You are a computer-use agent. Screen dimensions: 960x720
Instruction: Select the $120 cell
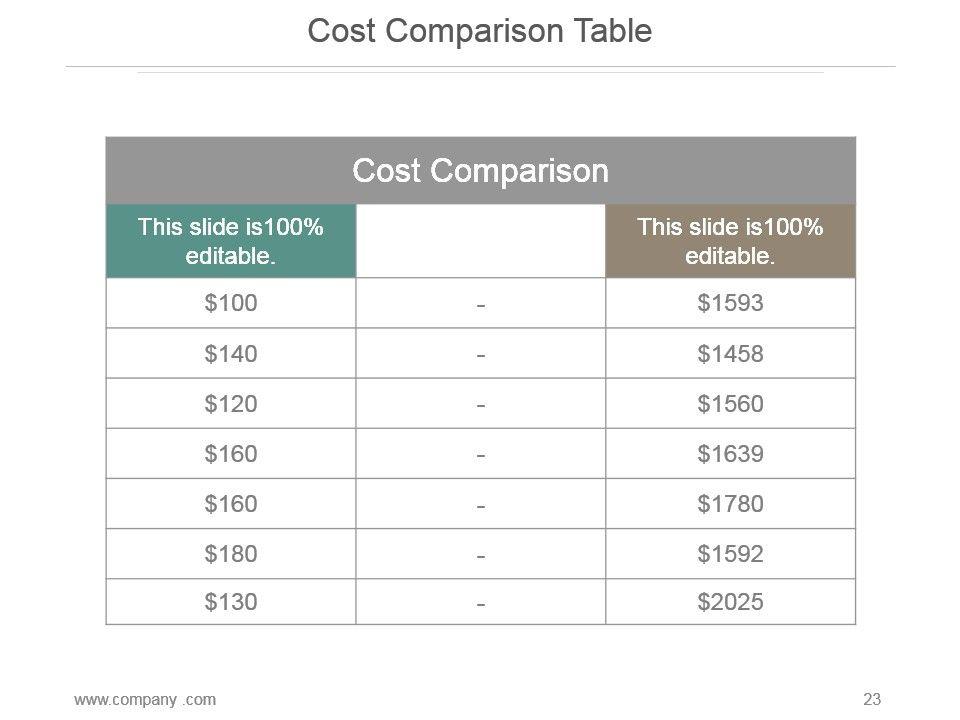[x=231, y=403]
